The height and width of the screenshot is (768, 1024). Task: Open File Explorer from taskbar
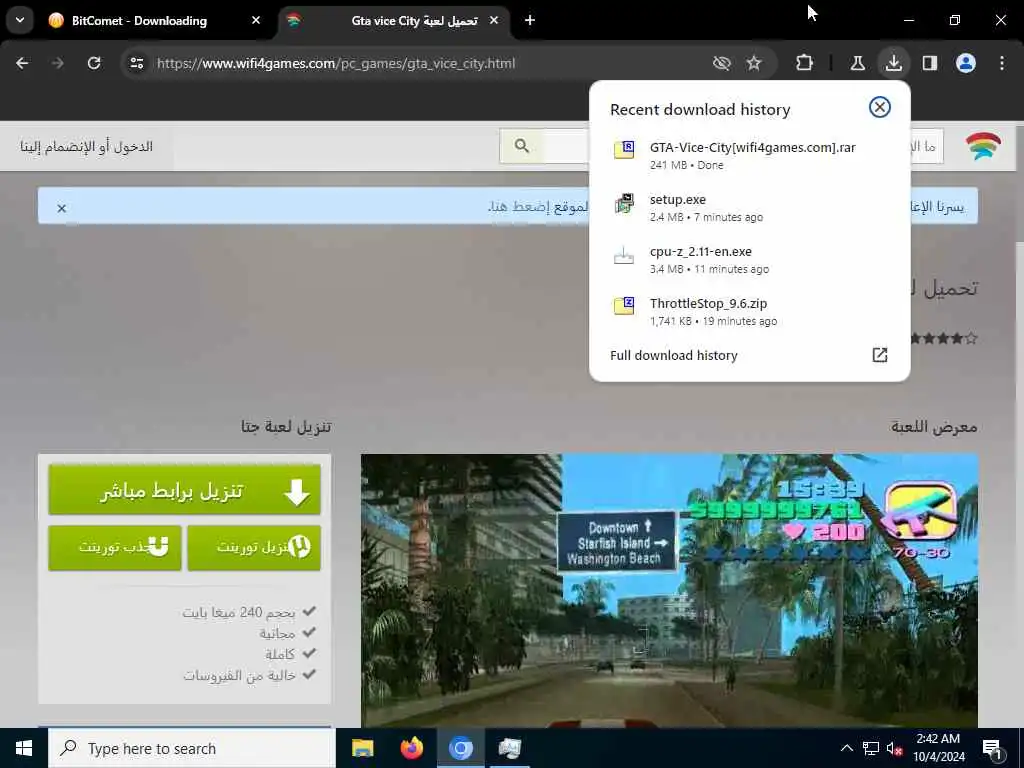pos(362,748)
